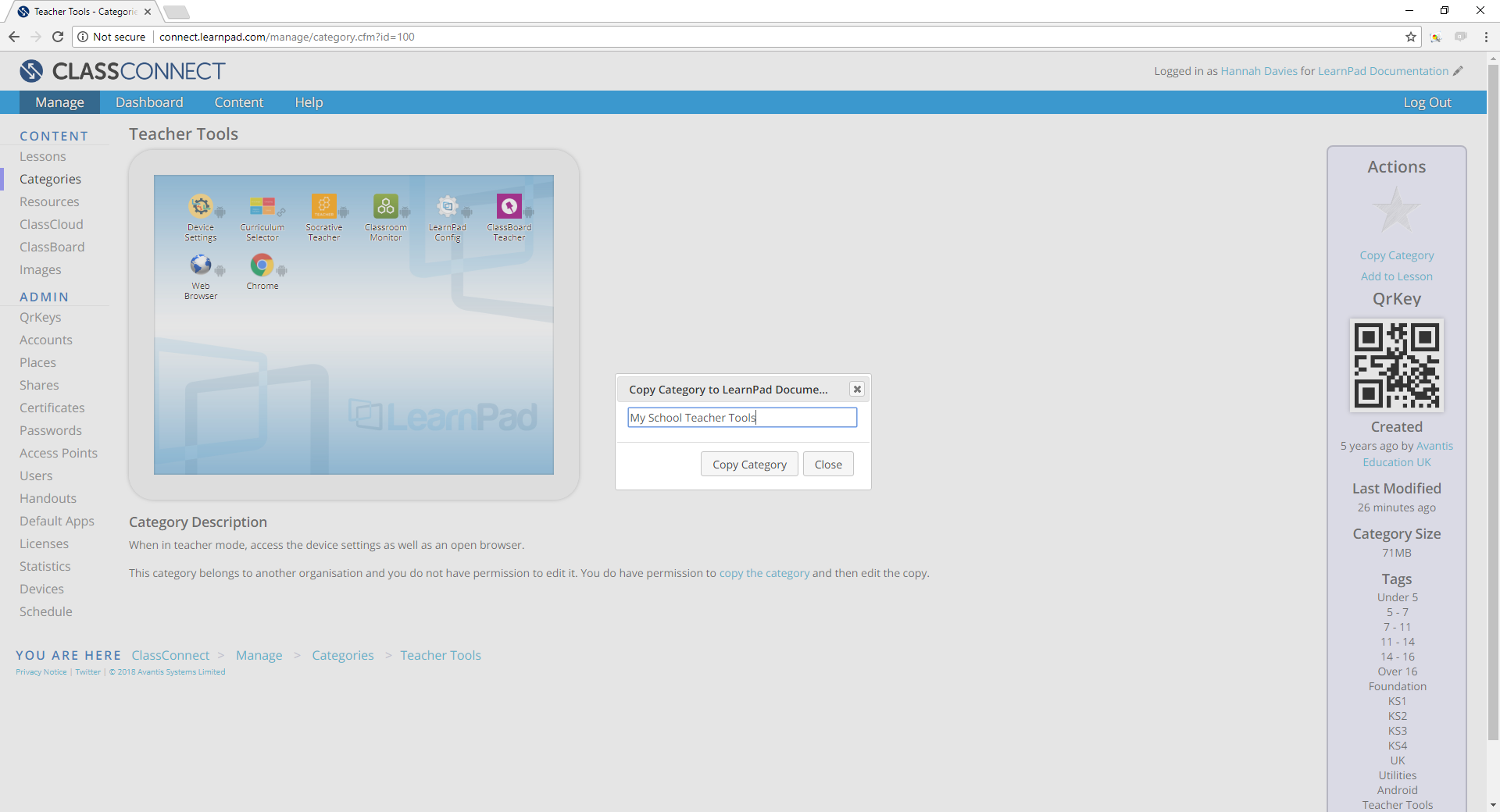The height and width of the screenshot is (812, 1500).
Task: Open the ClassBoard Teacher app icon
Action: pyautogui.click(x=509, y=206)
